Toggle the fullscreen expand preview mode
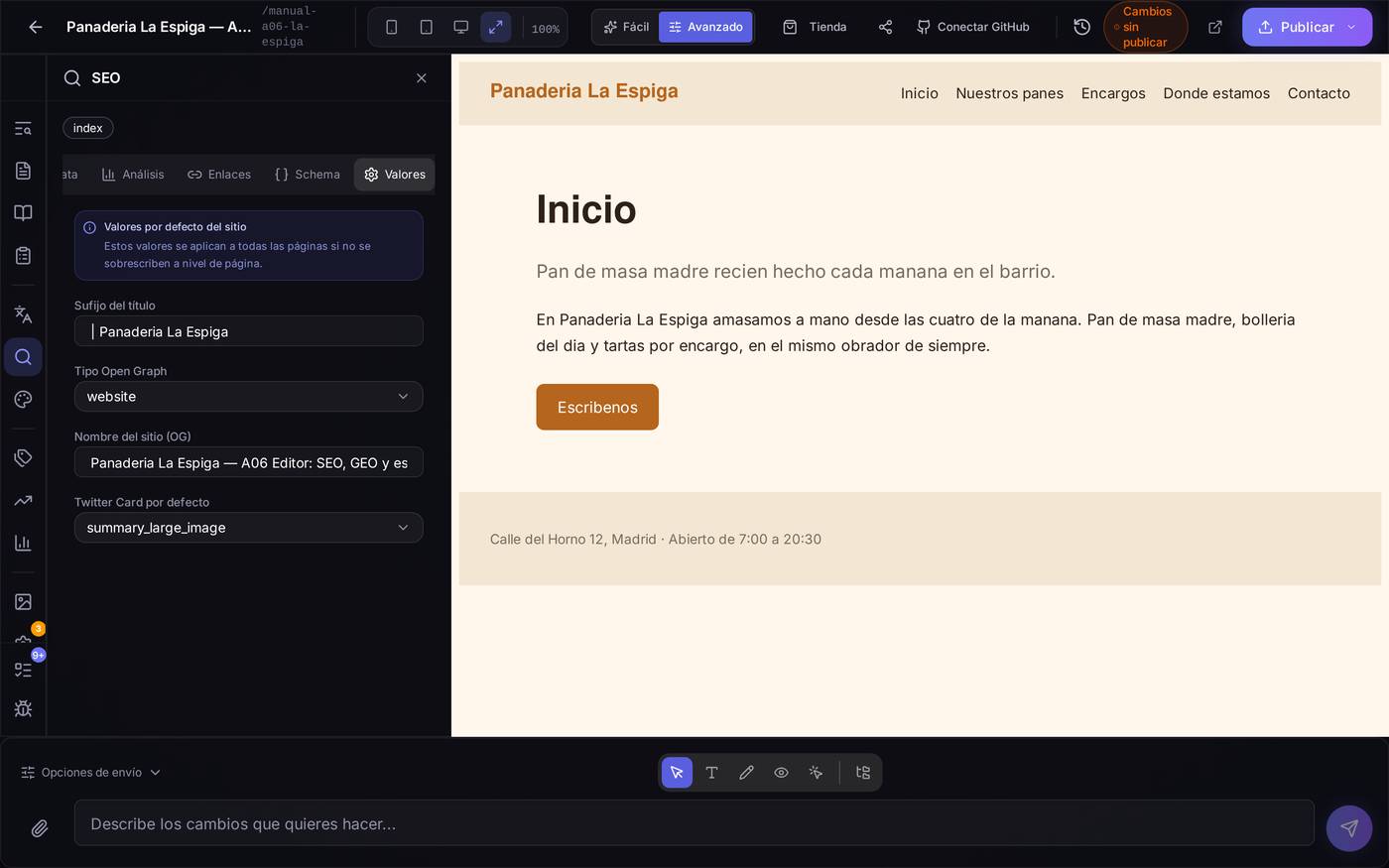 (496, 27)
